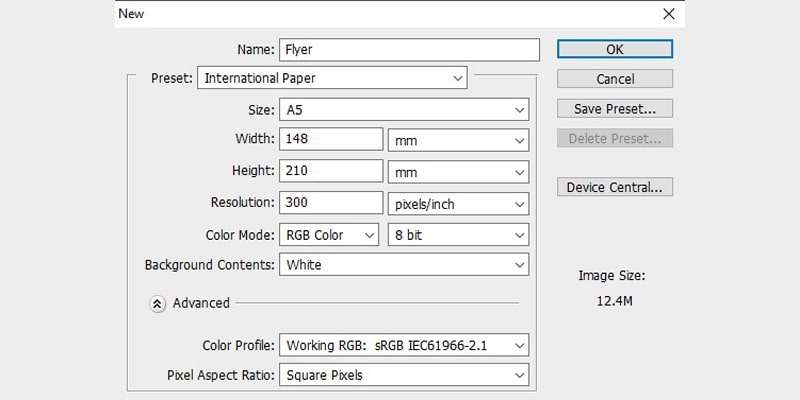
Task: Cancel the New document dialog
Action: pos(615,79)
